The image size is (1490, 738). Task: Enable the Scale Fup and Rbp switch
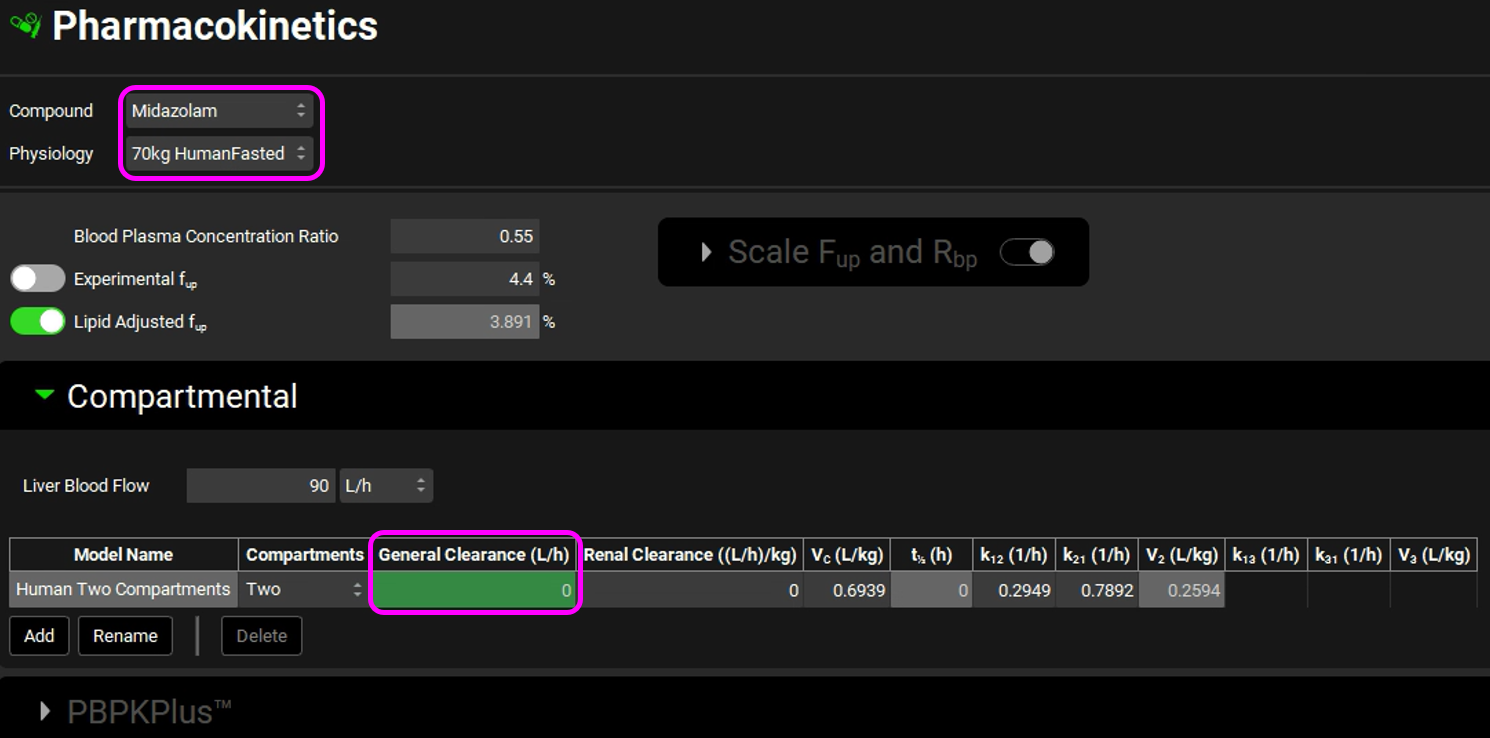coord(1027,252)
